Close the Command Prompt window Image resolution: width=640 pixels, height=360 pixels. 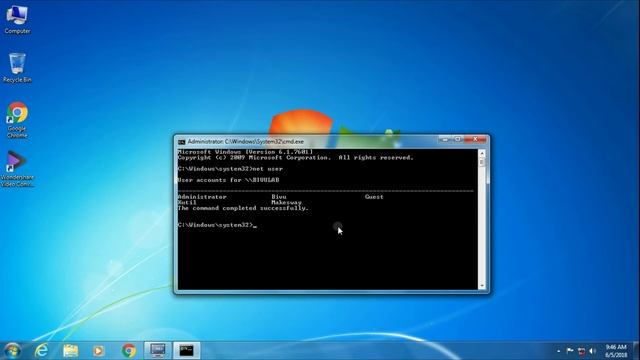[475, 140]
